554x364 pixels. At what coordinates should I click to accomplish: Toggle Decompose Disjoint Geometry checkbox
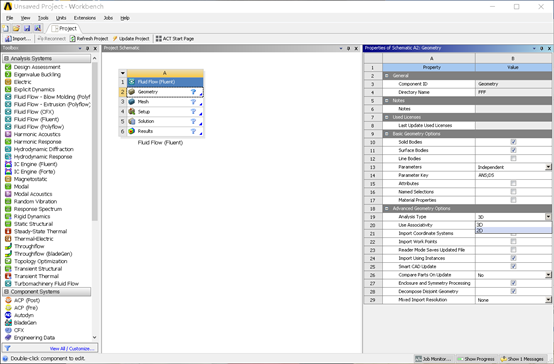click(513, 291)
